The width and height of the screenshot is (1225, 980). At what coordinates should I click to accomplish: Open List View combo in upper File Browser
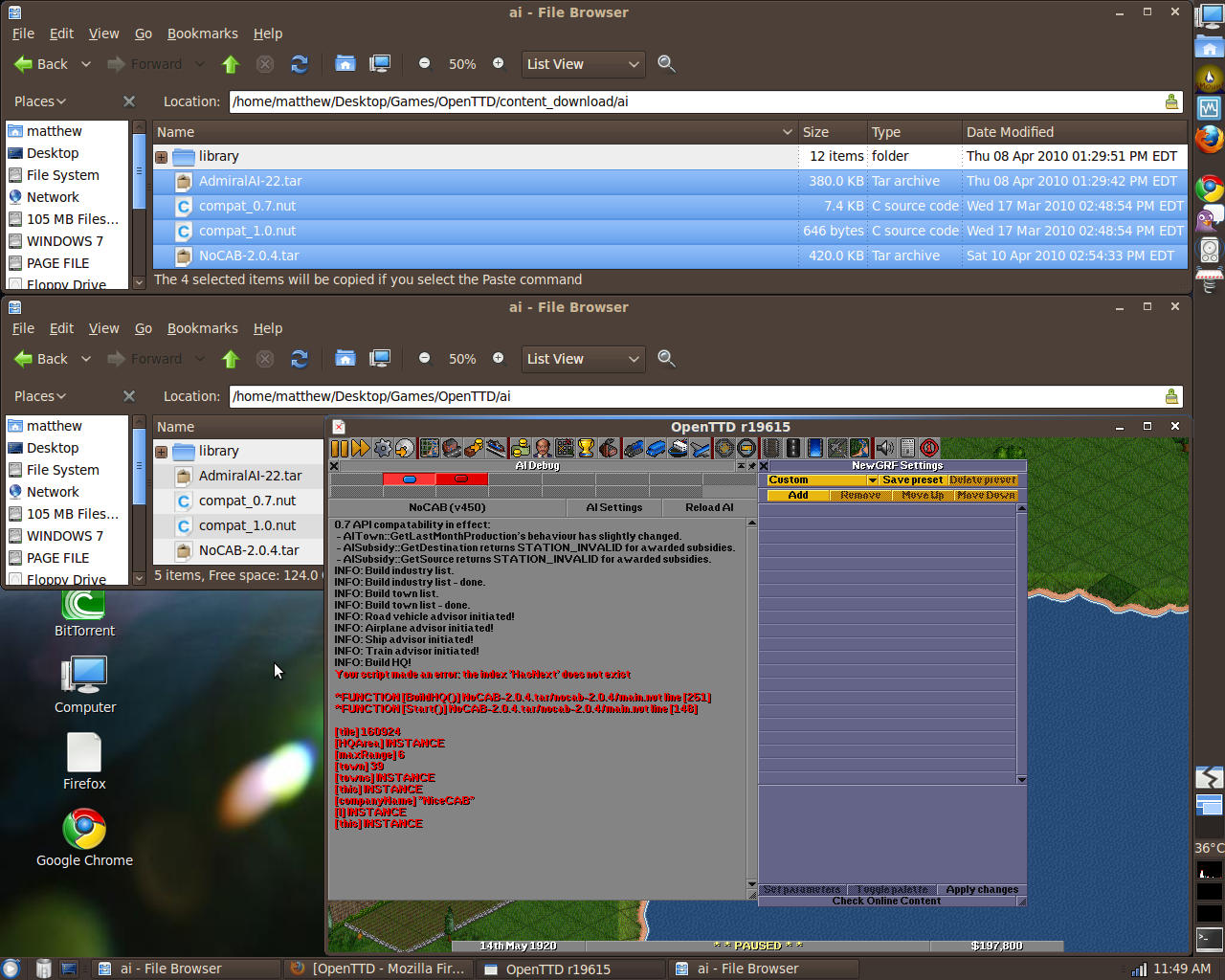click(582, 64)
